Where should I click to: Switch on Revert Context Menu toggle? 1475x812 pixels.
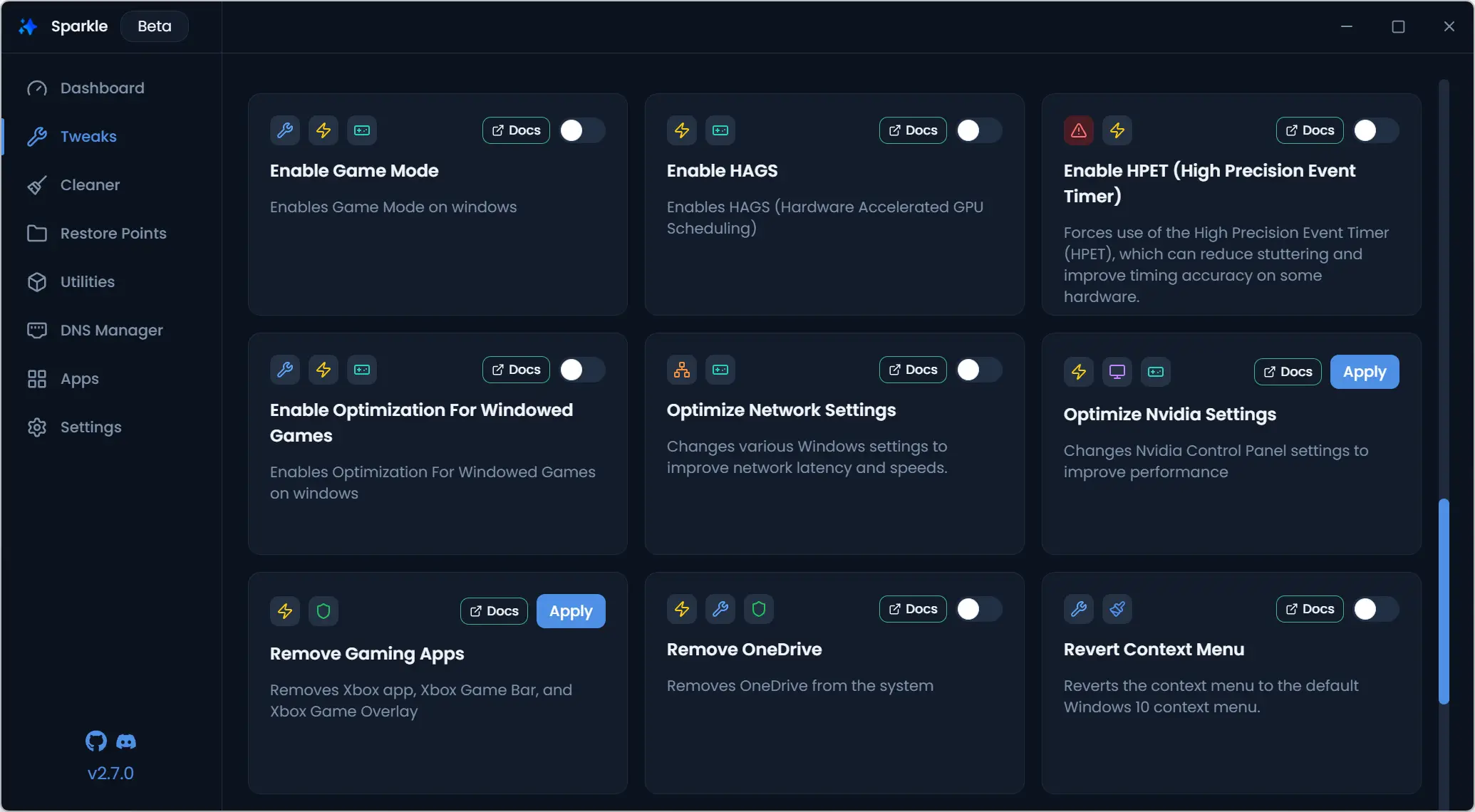click(x=1375, y=609)
